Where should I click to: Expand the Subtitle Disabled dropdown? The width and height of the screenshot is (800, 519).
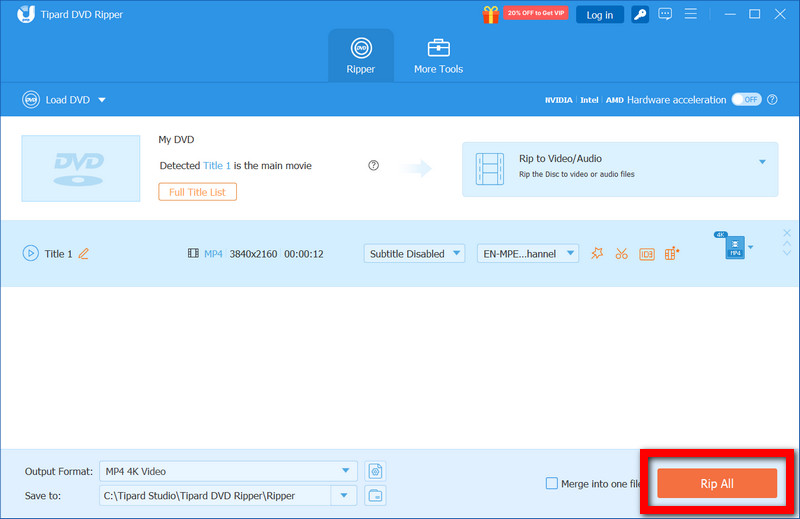(x=414, y=254)
